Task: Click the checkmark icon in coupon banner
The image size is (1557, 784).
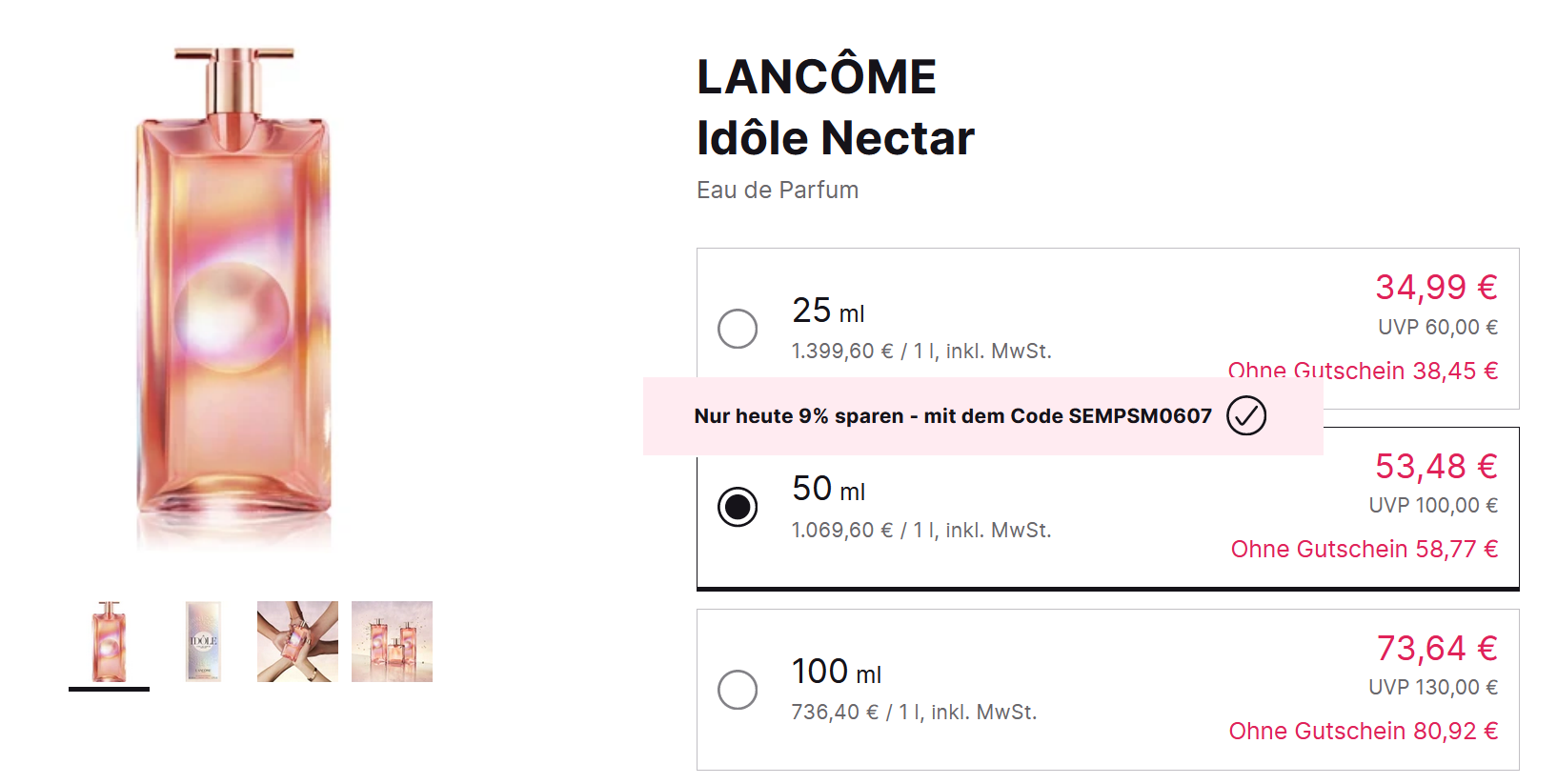Action: click(1246, 415)
